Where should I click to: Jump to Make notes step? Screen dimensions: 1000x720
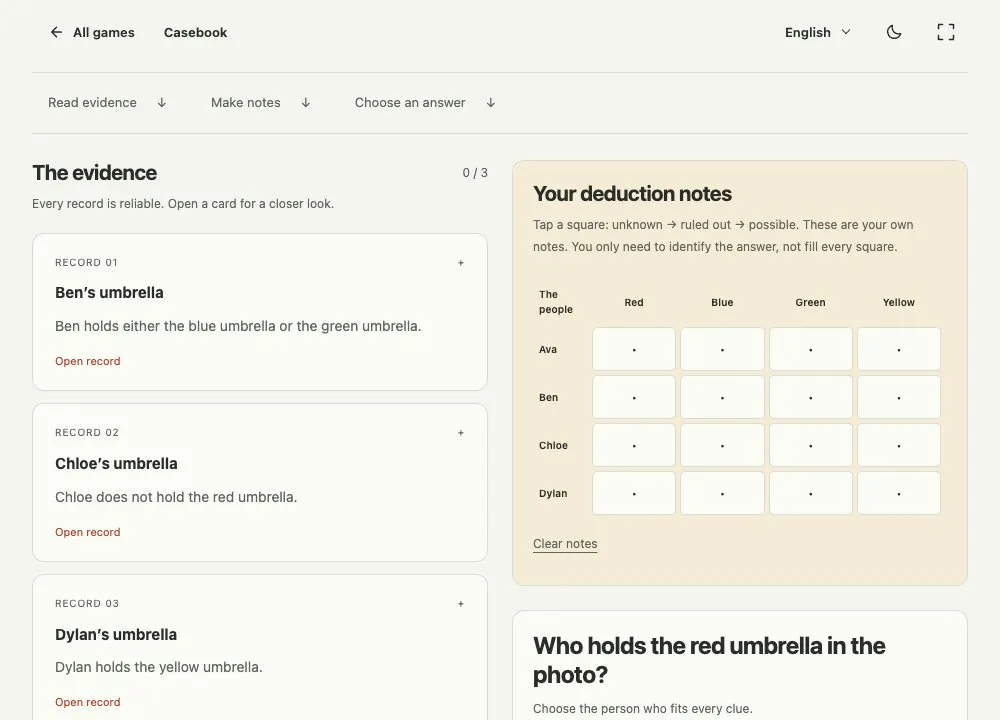261,103
